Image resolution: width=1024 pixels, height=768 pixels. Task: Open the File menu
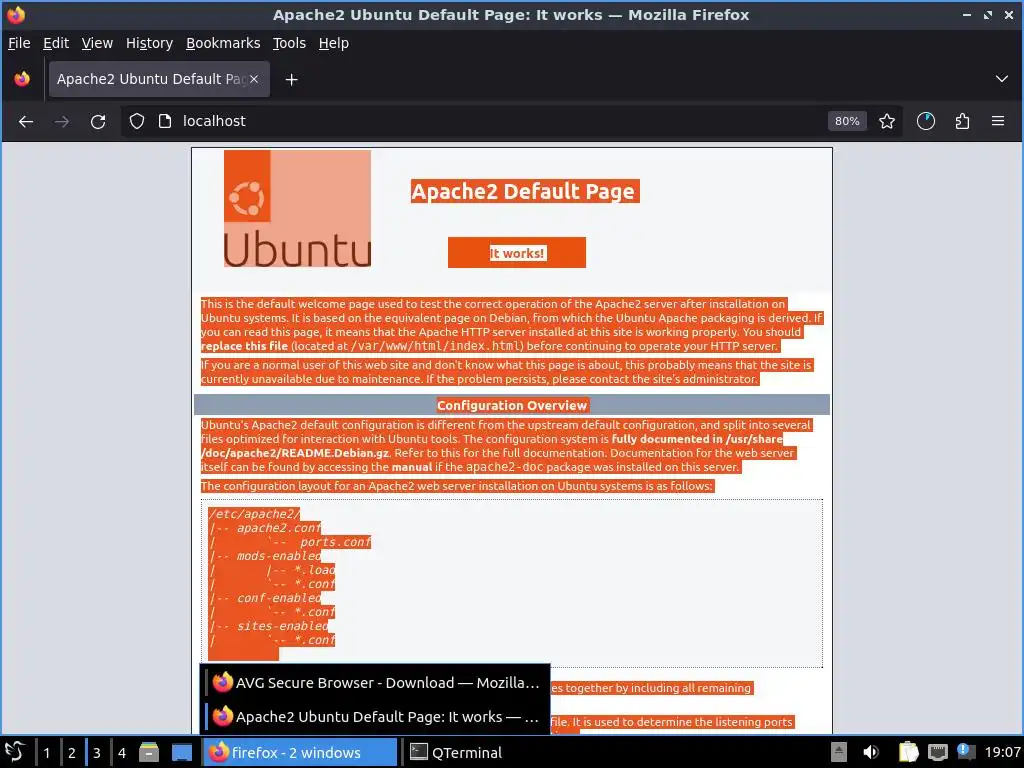tap(19, 43)
